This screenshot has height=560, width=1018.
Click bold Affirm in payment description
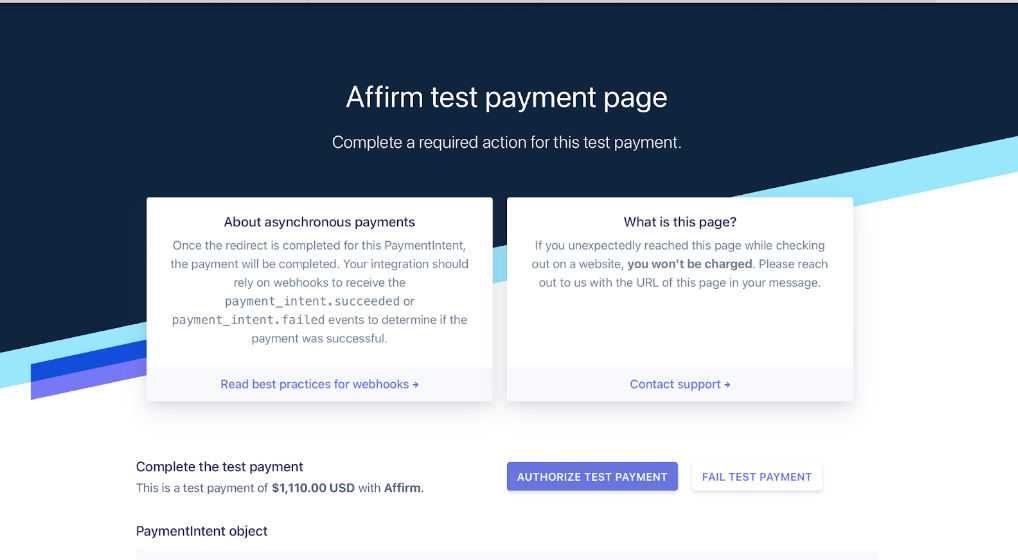coord(403,488)
